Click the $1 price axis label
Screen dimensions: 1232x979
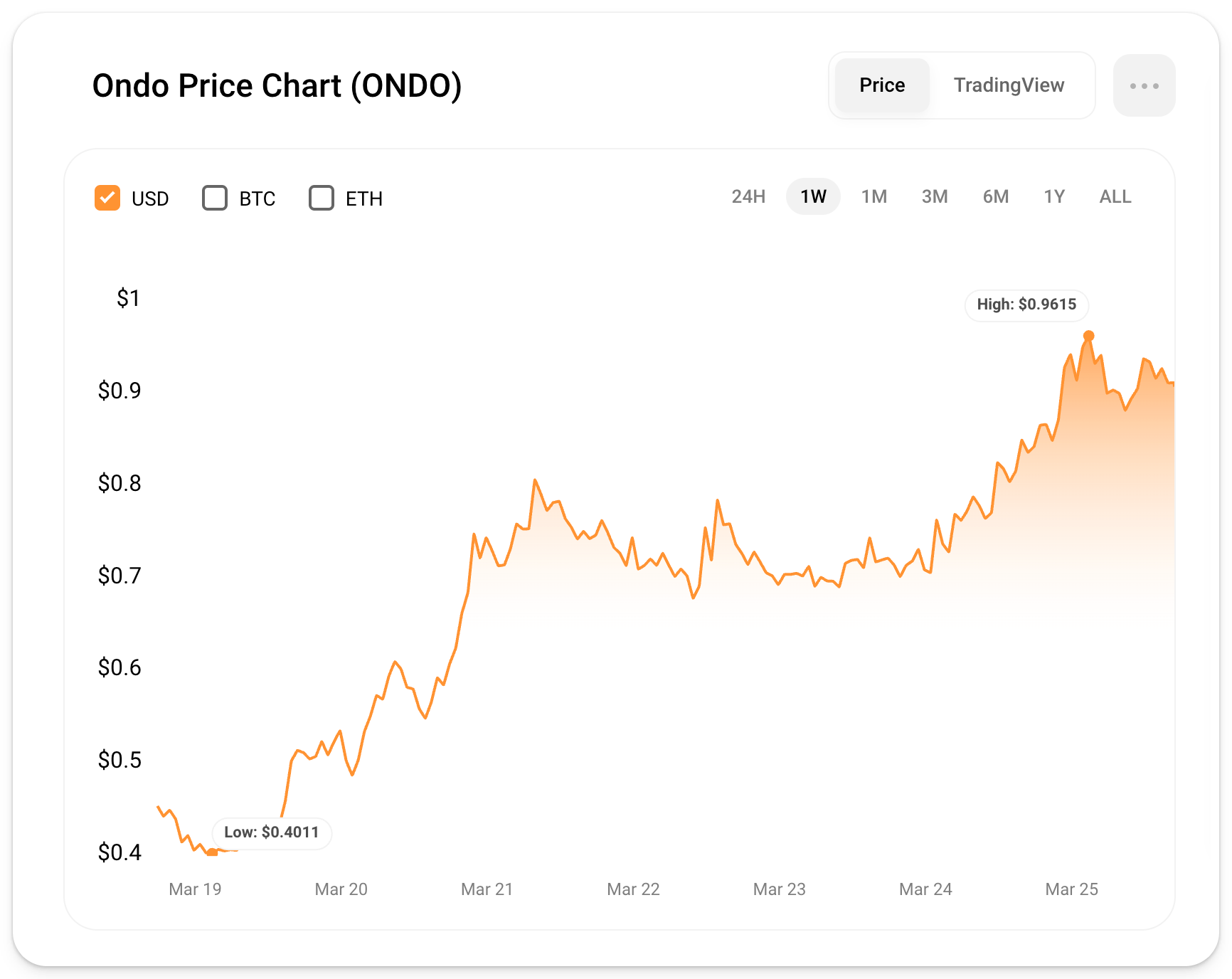(129, 298)
